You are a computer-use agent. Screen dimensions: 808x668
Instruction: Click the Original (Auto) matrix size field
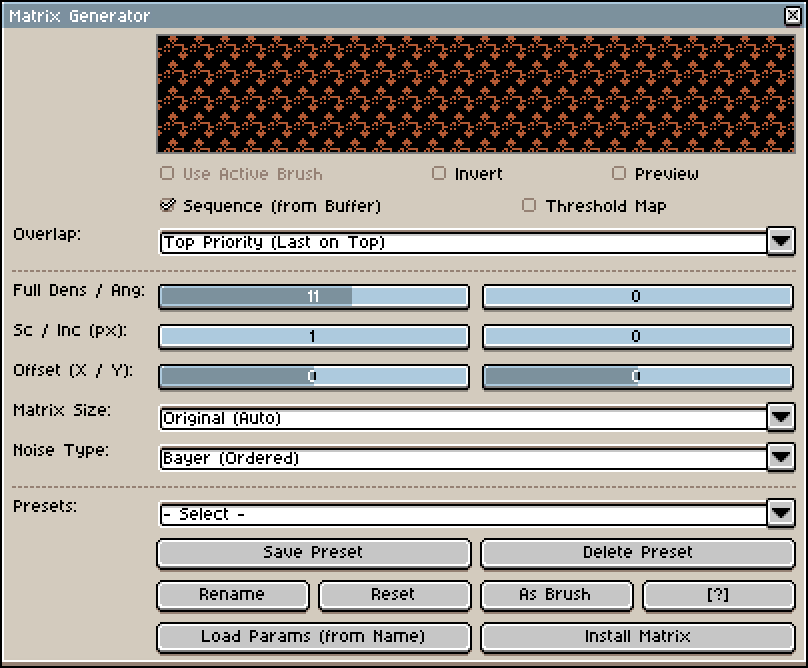coord(463,418)
